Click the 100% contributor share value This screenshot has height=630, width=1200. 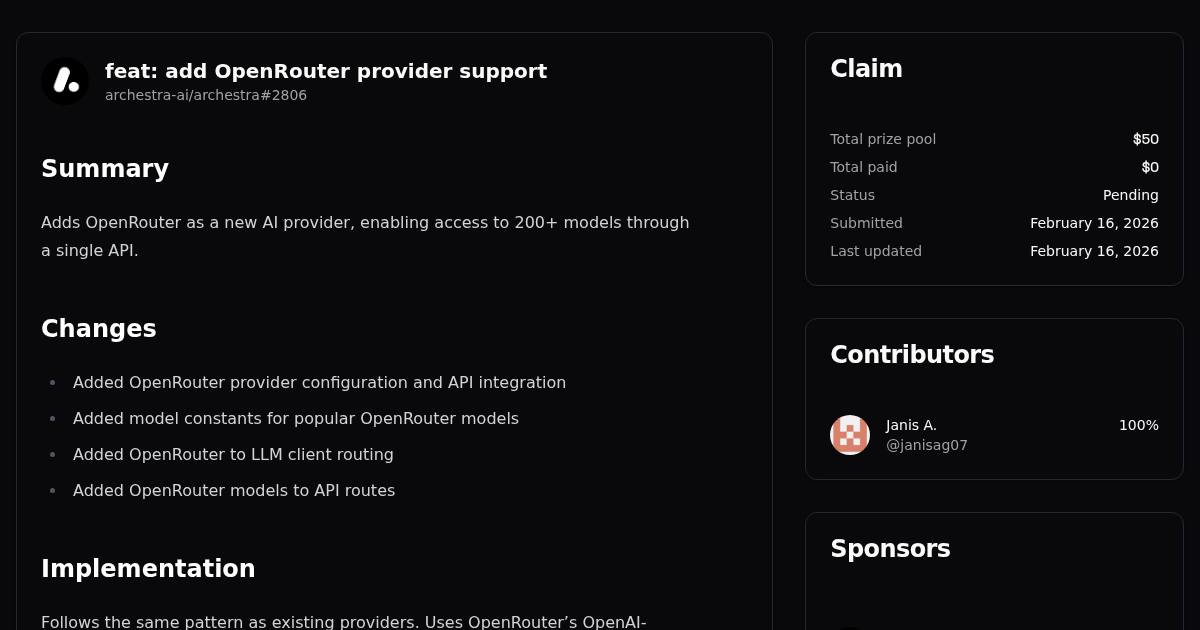1139,425
